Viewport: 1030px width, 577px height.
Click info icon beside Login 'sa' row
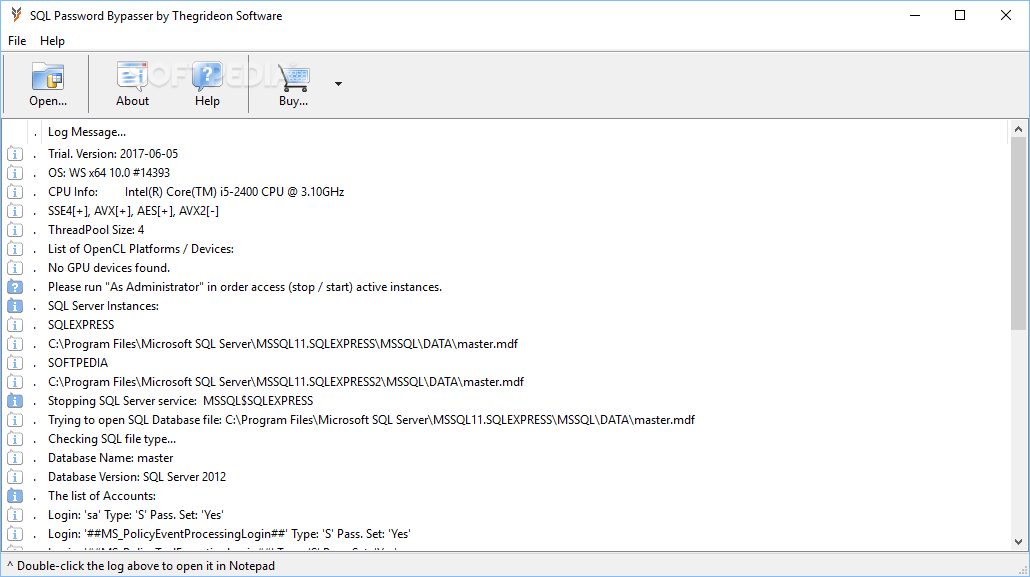tap(14, 516)
